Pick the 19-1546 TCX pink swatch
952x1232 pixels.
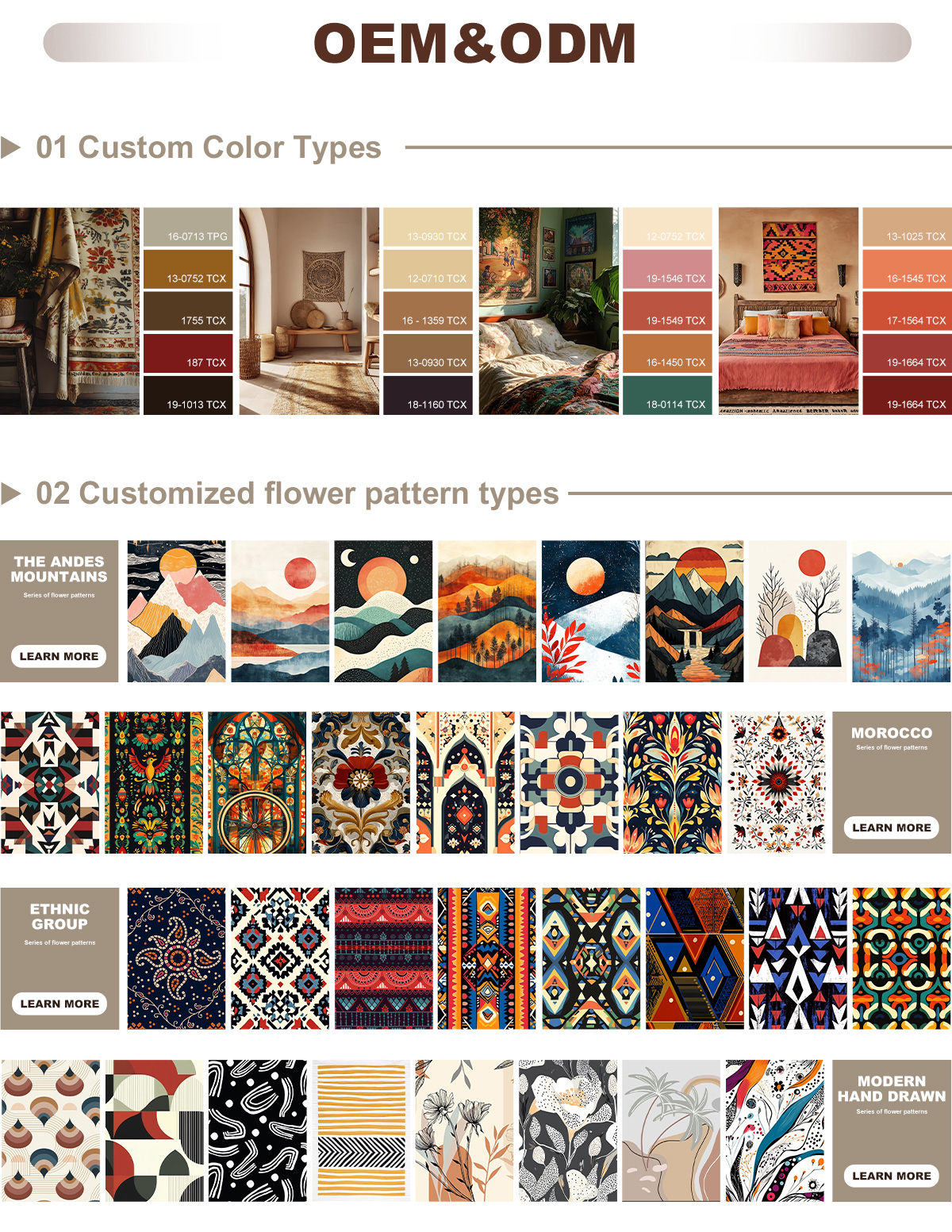667,270
